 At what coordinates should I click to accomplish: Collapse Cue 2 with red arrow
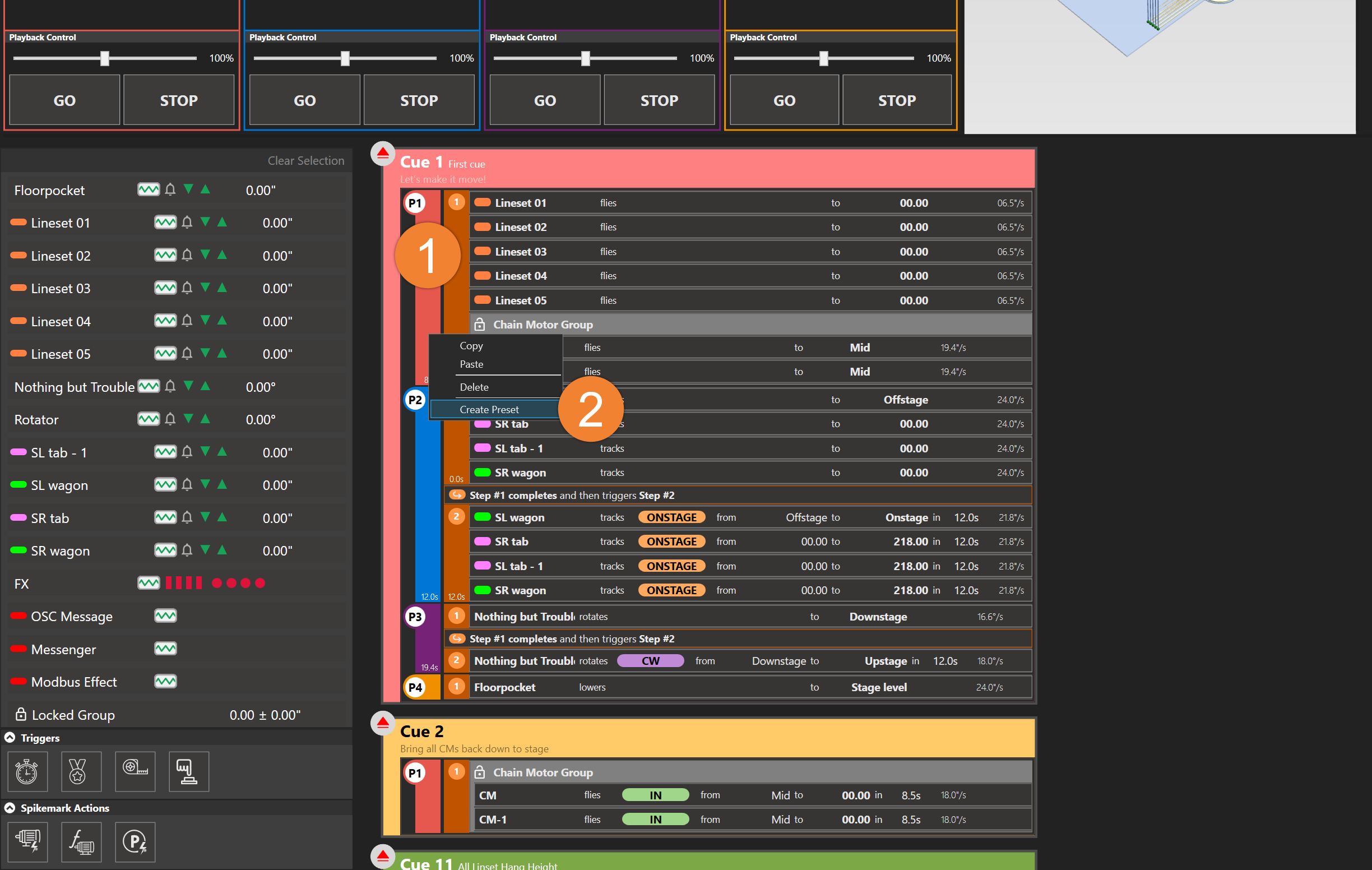pos(383,724)
